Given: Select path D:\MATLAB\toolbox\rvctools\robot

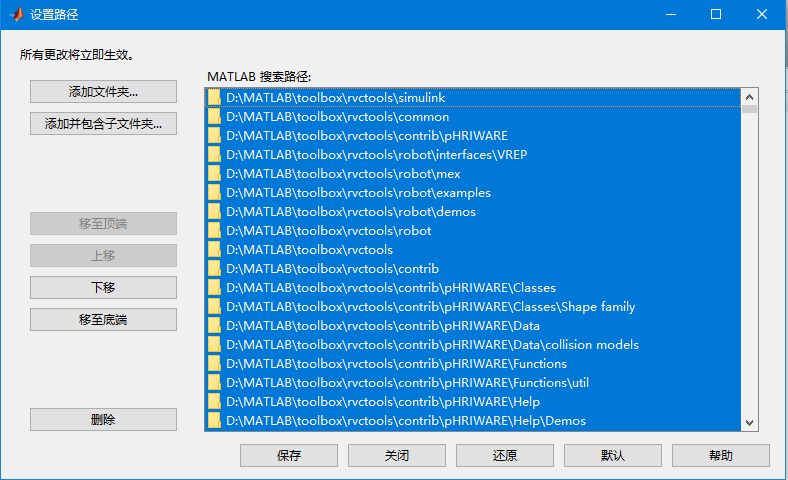Looking at the screenshot, I should [473, 231].
